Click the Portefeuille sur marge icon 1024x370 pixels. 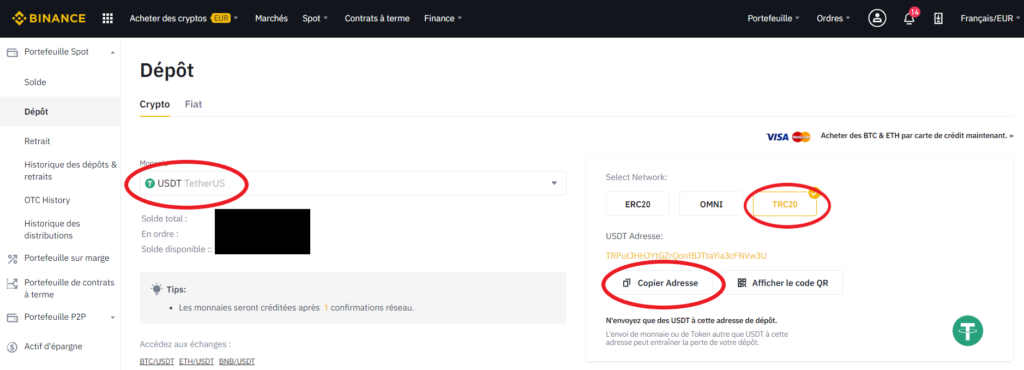click(x=12, y=258)
